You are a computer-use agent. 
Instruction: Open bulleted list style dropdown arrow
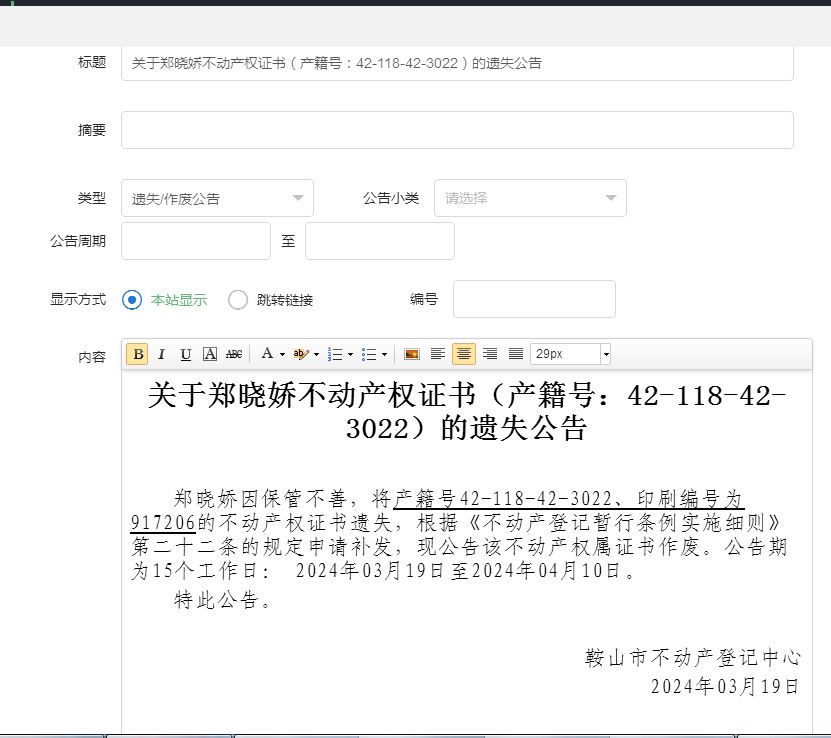tap(384, 354)
